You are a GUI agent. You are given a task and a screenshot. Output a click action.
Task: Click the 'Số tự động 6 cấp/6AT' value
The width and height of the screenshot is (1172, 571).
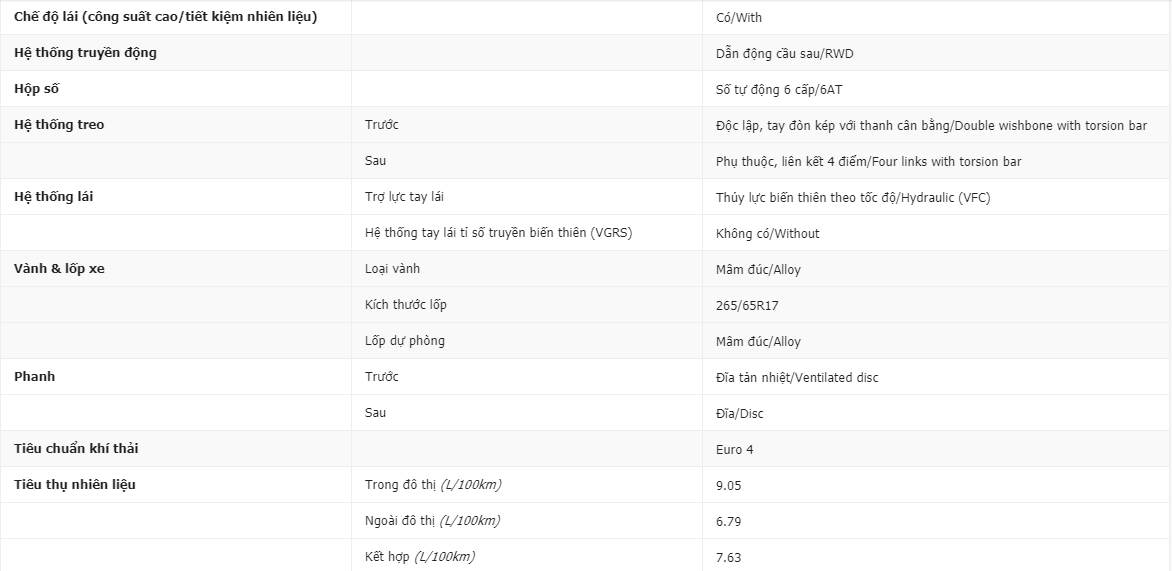pyautogui.click(x=780, y=90)
